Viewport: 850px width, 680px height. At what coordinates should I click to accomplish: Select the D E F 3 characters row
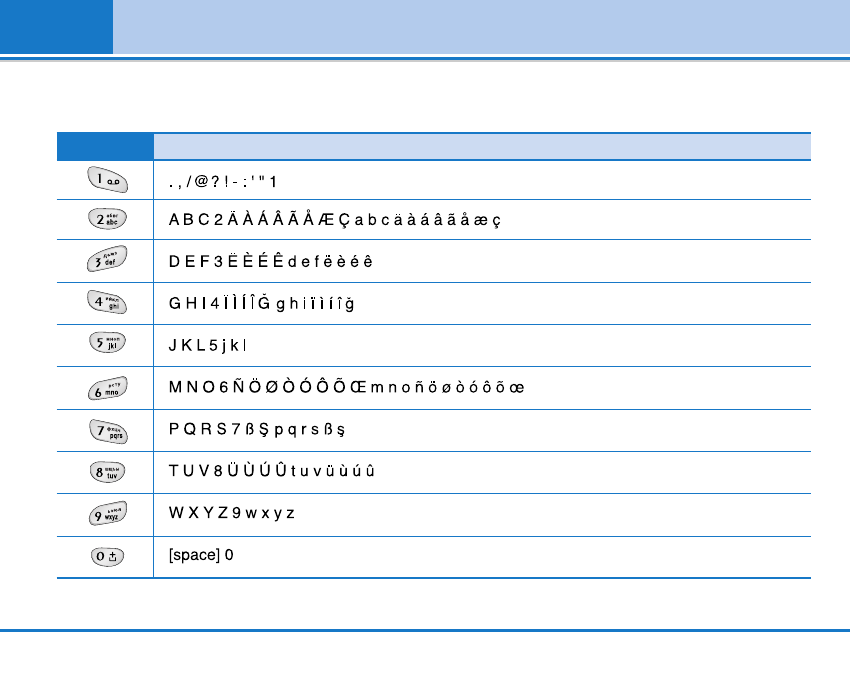pos(270,262)
